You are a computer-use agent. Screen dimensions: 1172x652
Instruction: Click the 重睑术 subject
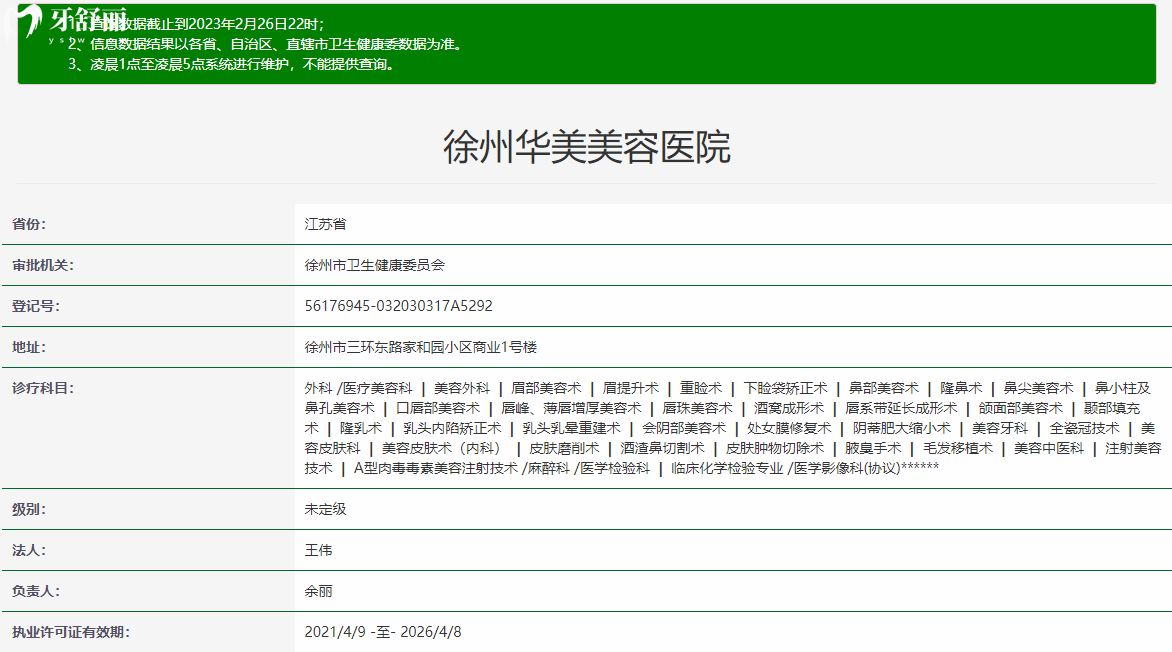[701, 388]
